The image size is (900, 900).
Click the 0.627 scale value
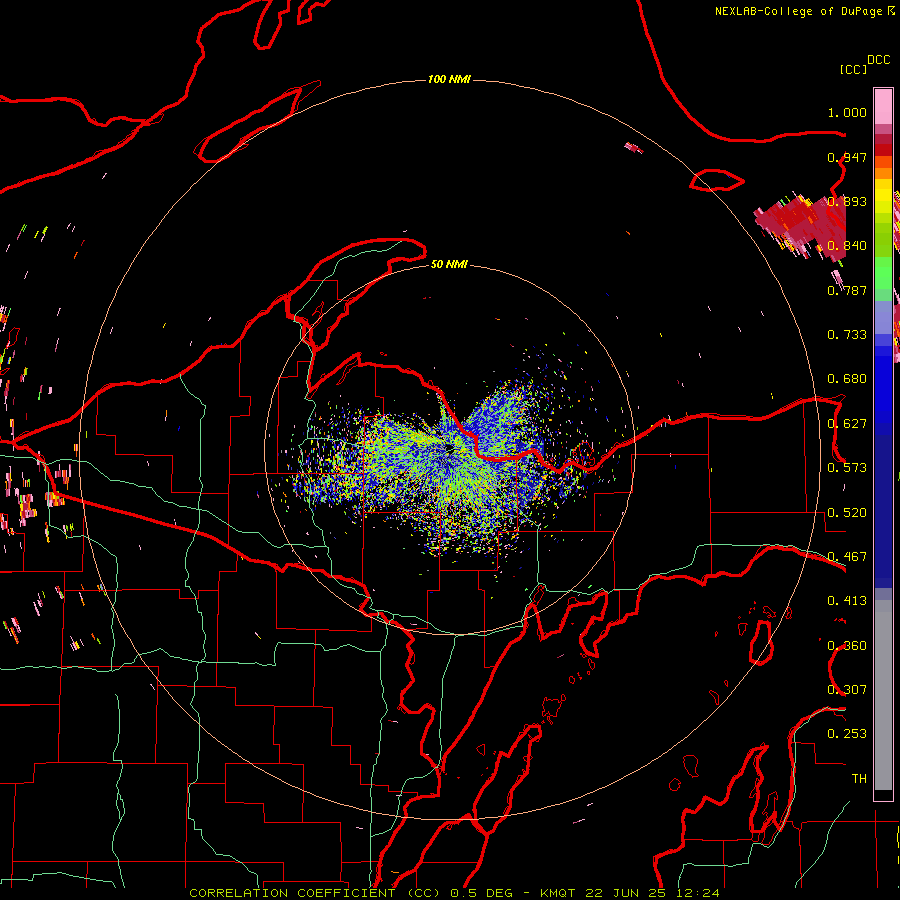[847, 424]
